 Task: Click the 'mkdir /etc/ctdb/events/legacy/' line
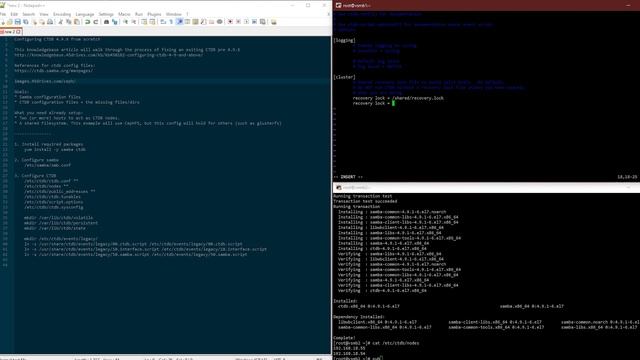(61, 239)
